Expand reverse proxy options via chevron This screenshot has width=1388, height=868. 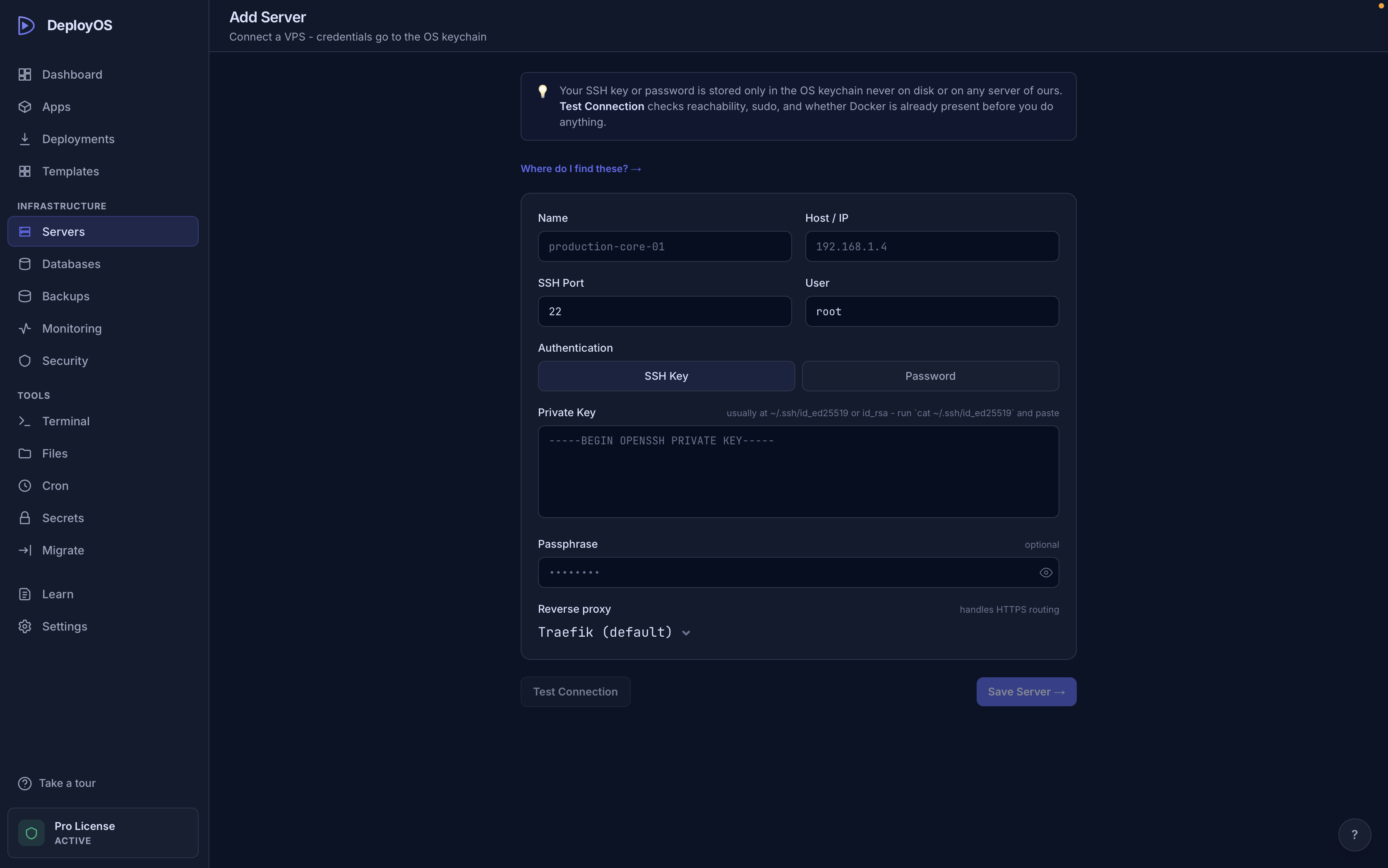click(686, 633)
